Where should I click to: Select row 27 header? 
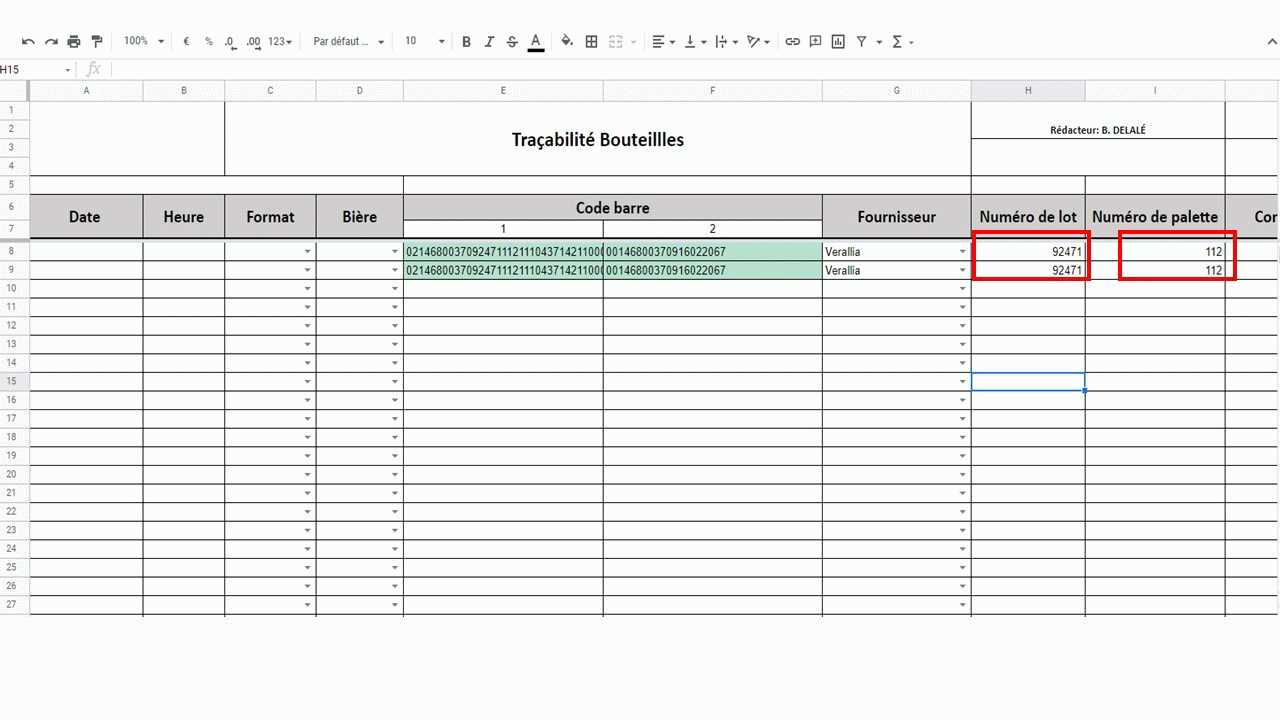point(14,605)
